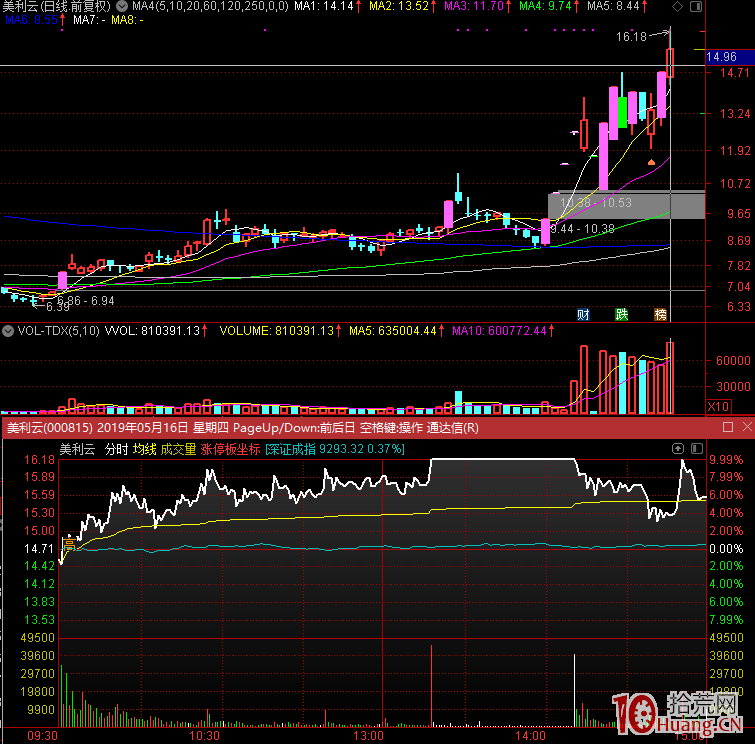Image resolution: width=755 pixels, height=744 pixels.
Task: Click the intraday 16.18 left axis price
Action: 39,460
